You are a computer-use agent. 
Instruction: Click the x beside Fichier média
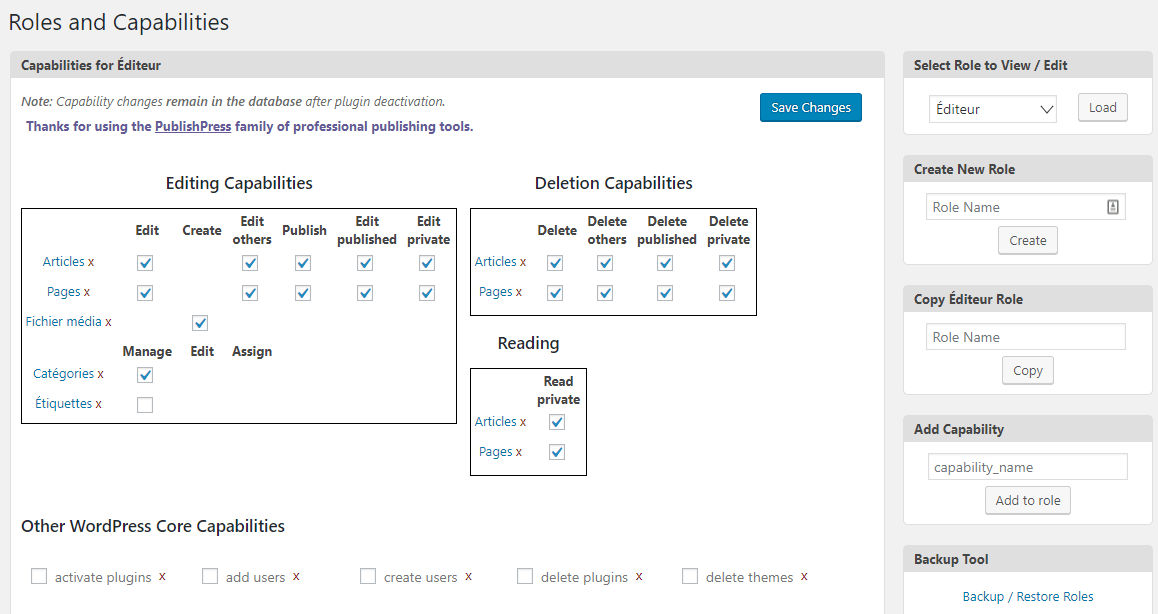pos(108,322)
